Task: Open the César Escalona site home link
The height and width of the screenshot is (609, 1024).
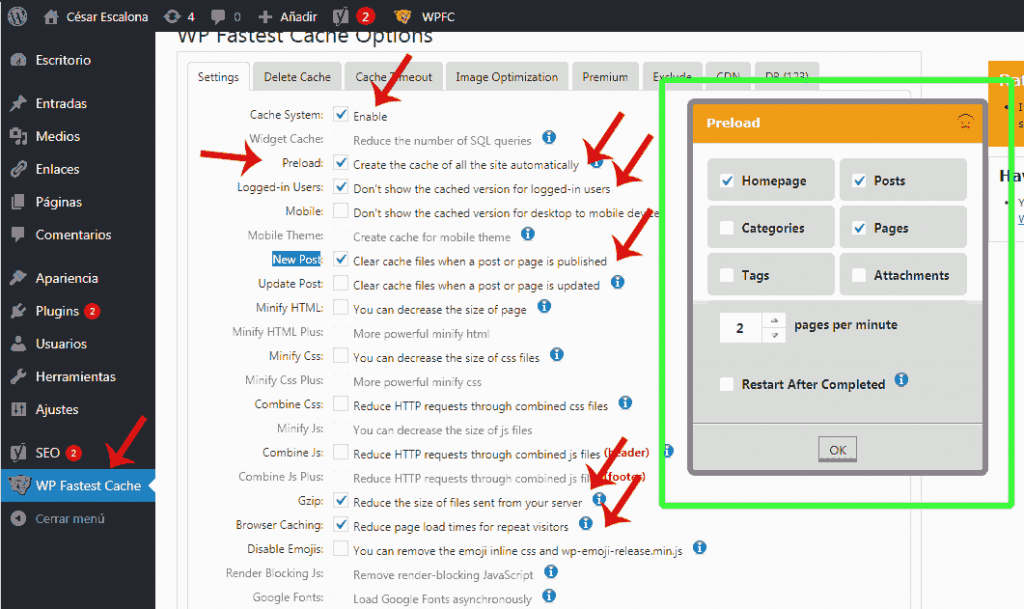Action: [x=96, y=16]
